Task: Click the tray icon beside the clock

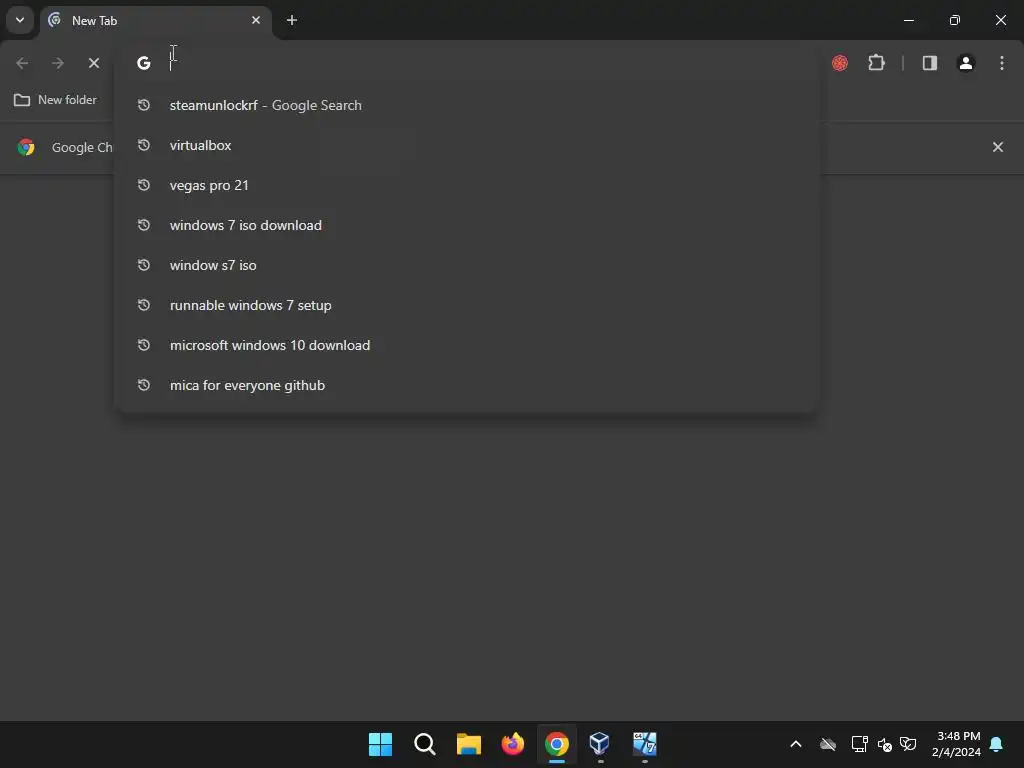Action: pos(908,744)
